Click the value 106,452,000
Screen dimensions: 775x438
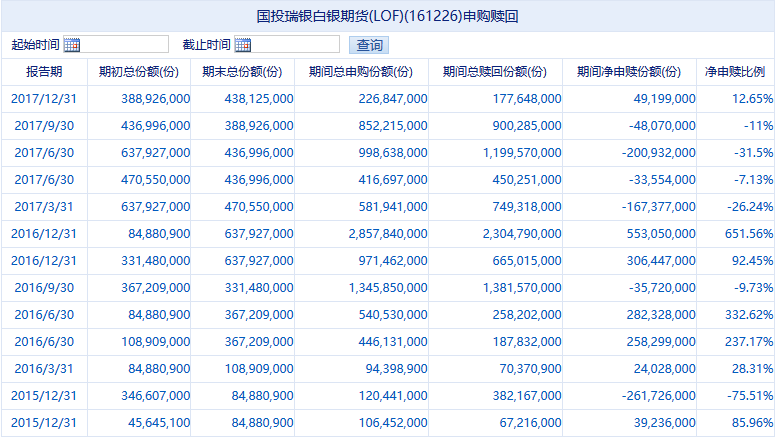point(393,423)
